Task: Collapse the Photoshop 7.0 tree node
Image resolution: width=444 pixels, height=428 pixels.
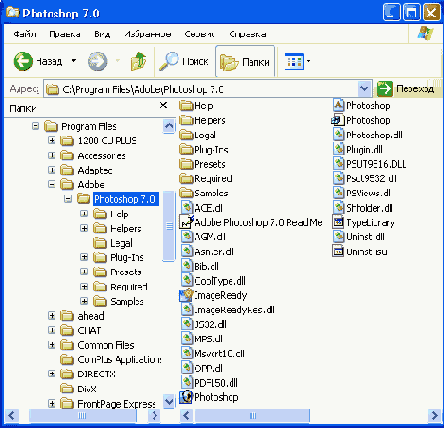Action: [68, 199]
